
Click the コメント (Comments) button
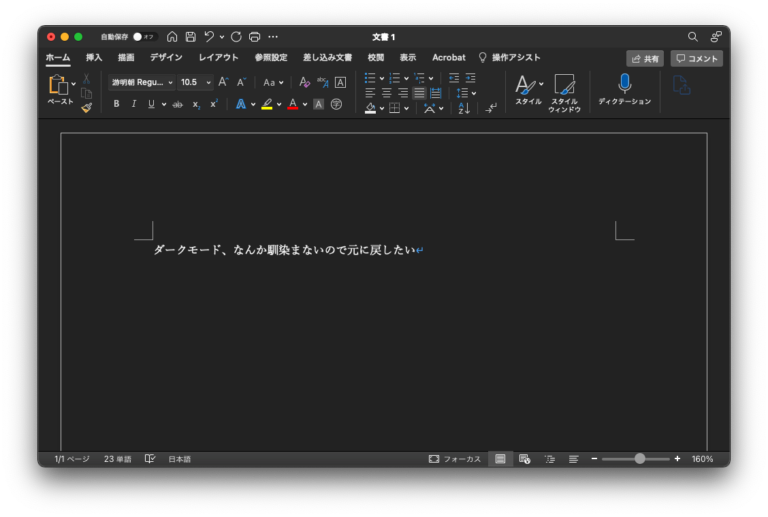tap(696, 59)
